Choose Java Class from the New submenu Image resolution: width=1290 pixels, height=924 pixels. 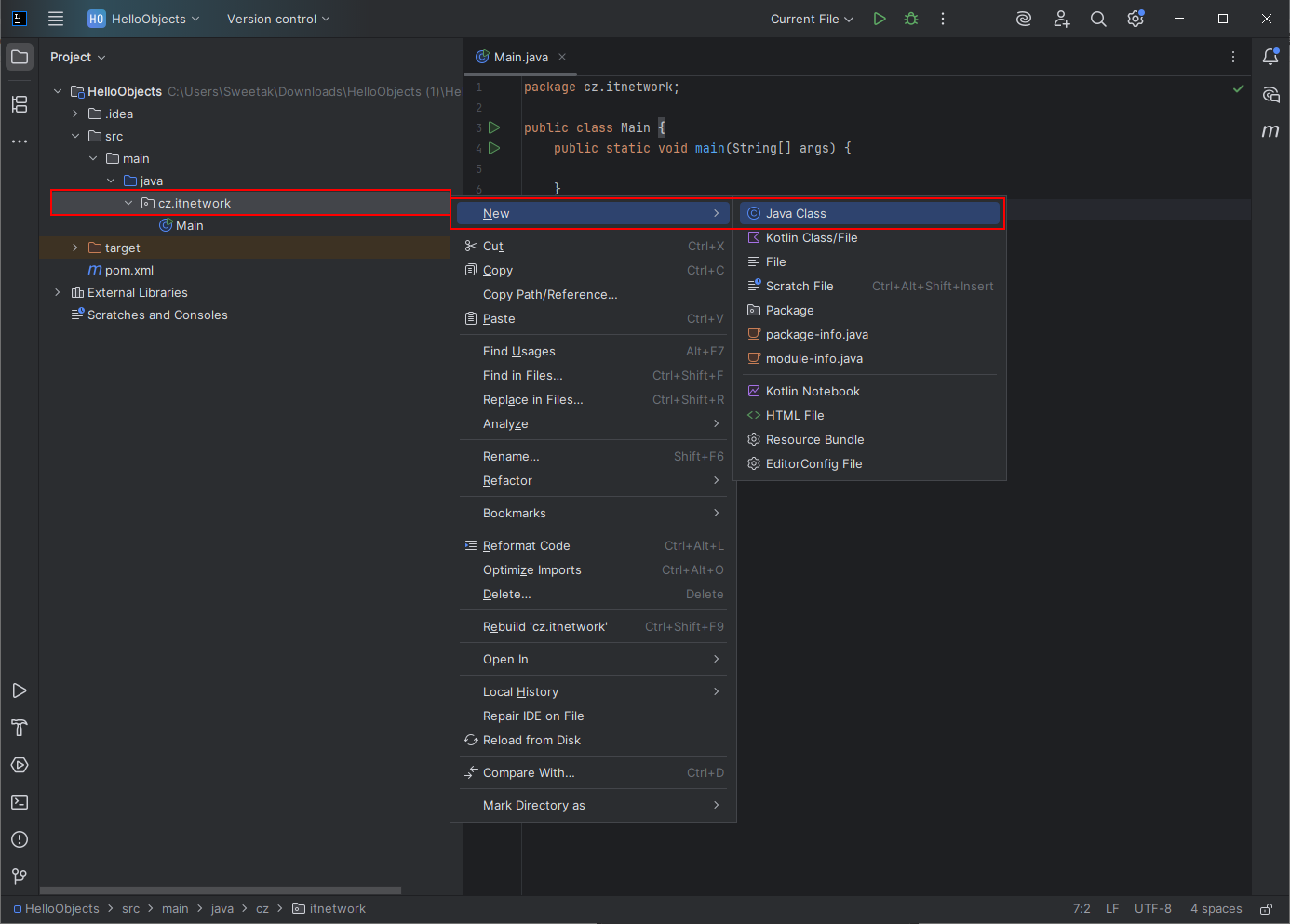(869, 213)
